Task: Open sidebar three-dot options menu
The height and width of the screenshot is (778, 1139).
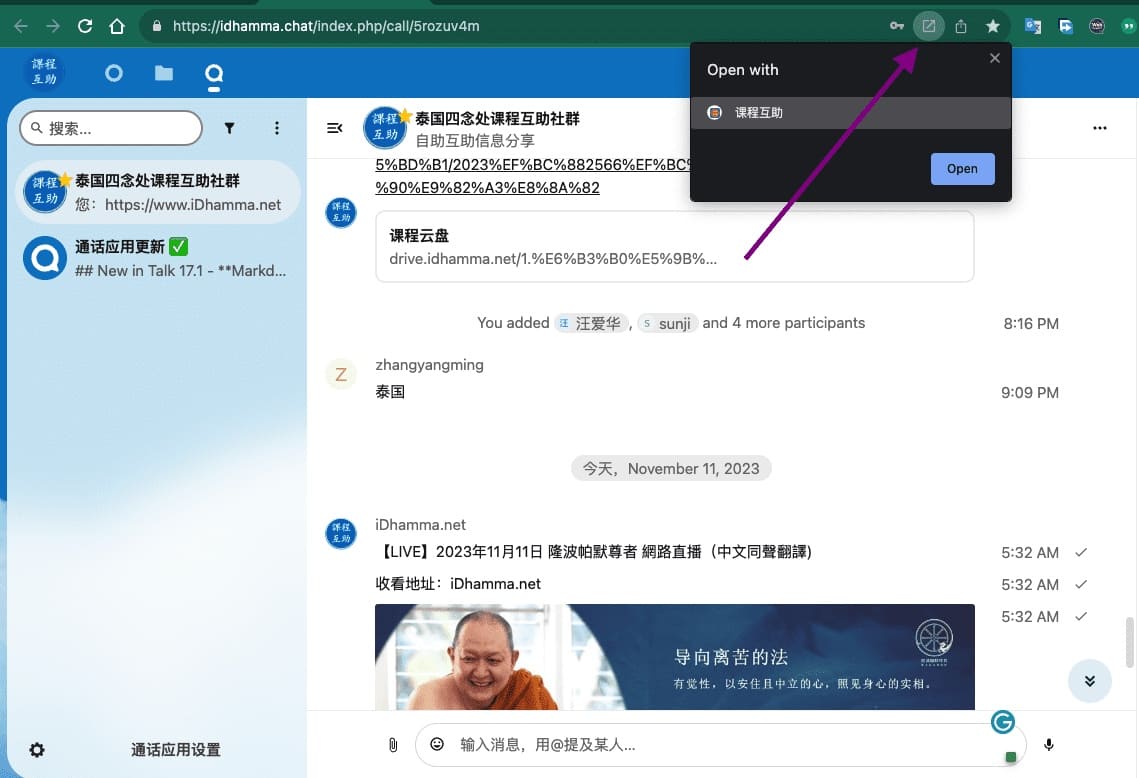Action: tap(277, 128)
